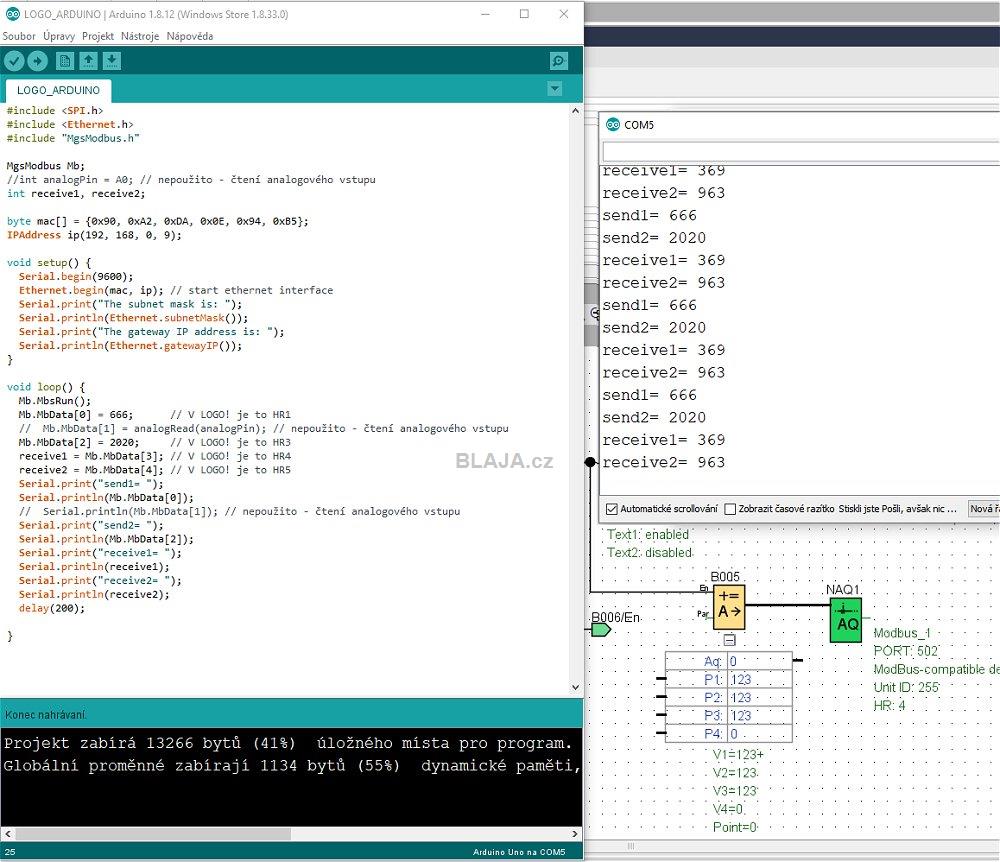Click the 'delay(200);' code line

pos(52,608)
